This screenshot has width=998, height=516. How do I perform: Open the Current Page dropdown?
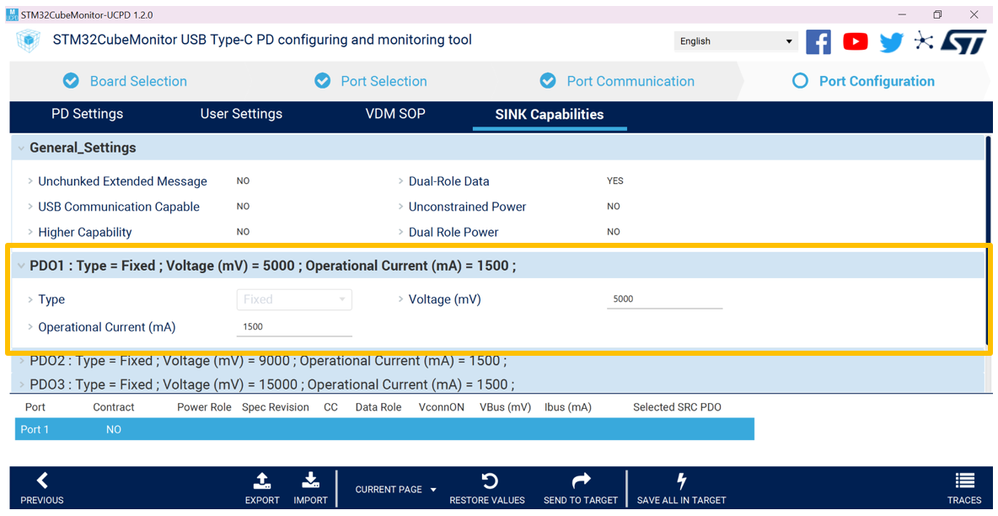[x=395, y=489]
